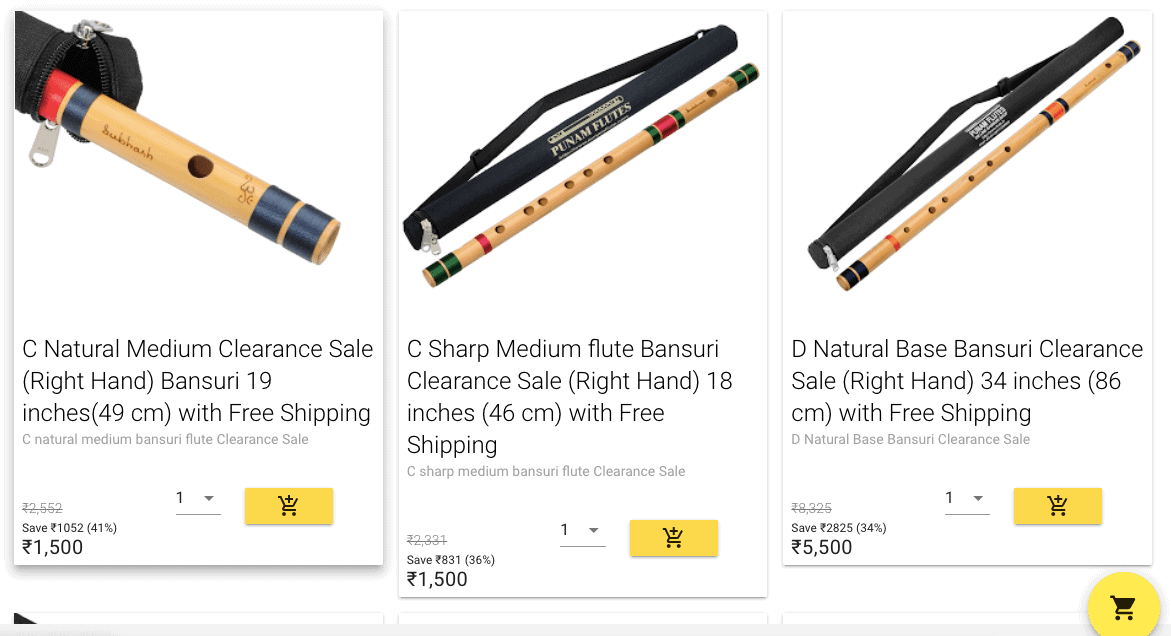1171x636 pixels.
Task: Open D Natural Base Bansuri title link
Action: [967, 381]
